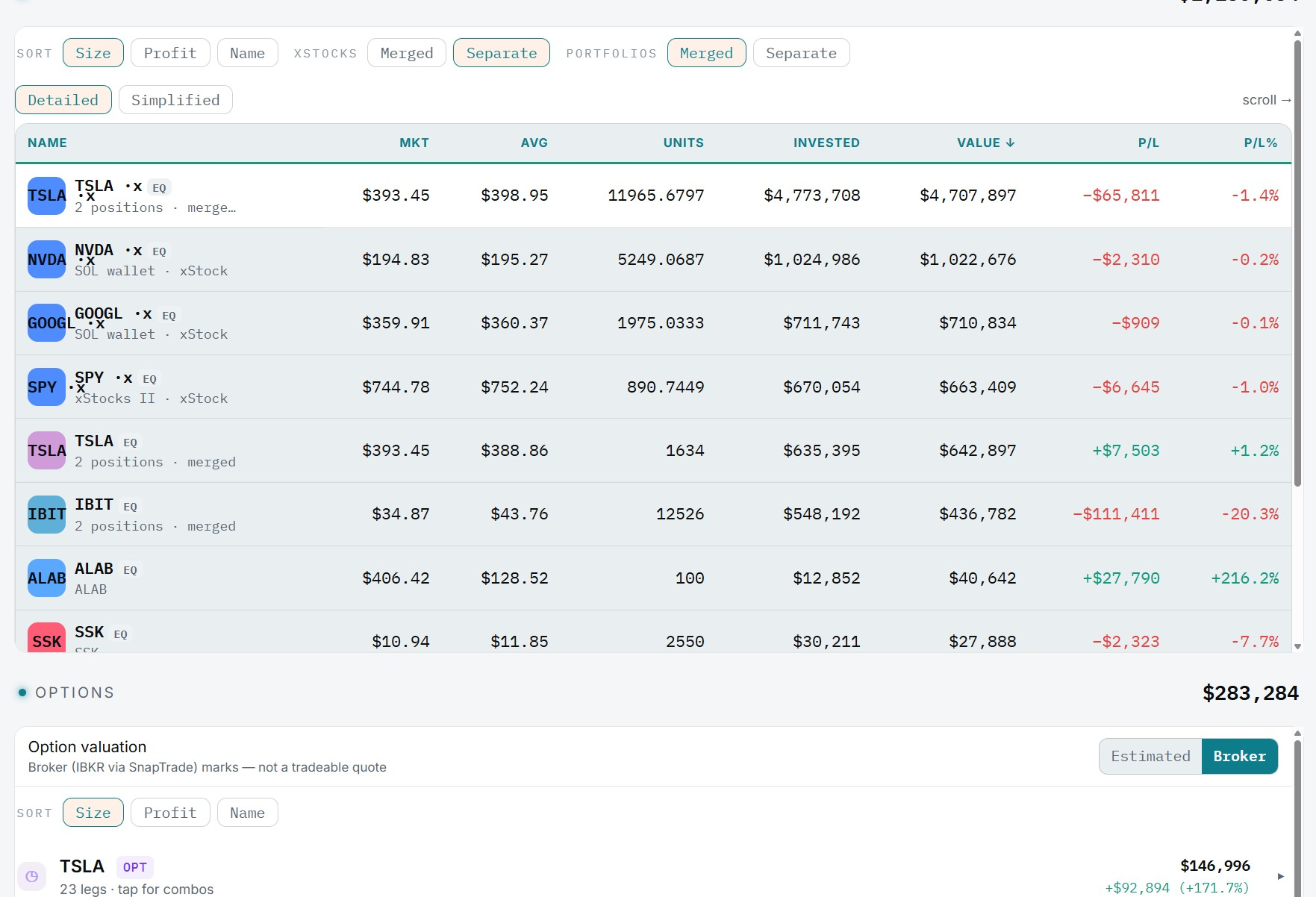Click the NVDA ticker icon
Screen dimensions: 1316x897
[x=46, y=260]
